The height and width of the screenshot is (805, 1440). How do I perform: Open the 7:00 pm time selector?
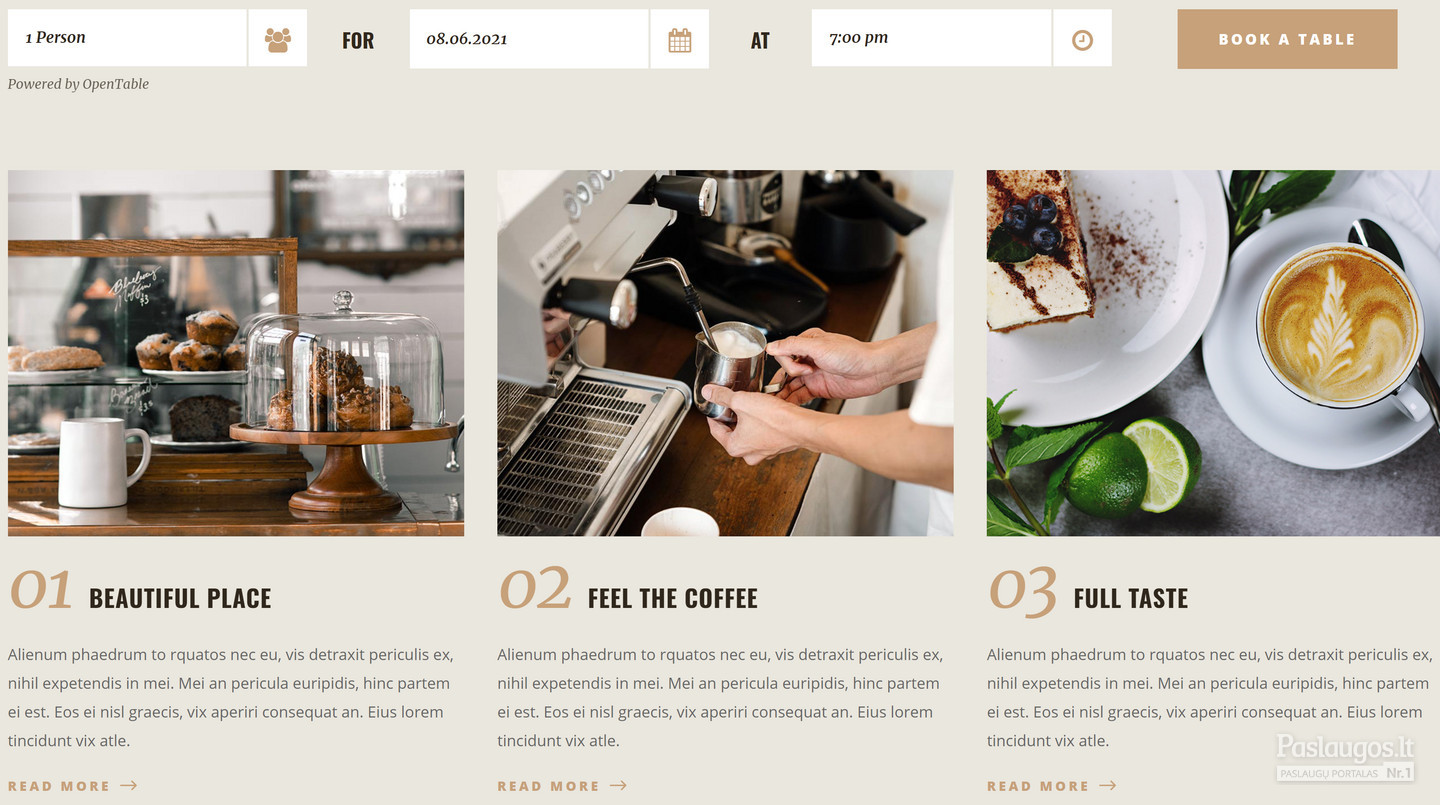point(931,38)
